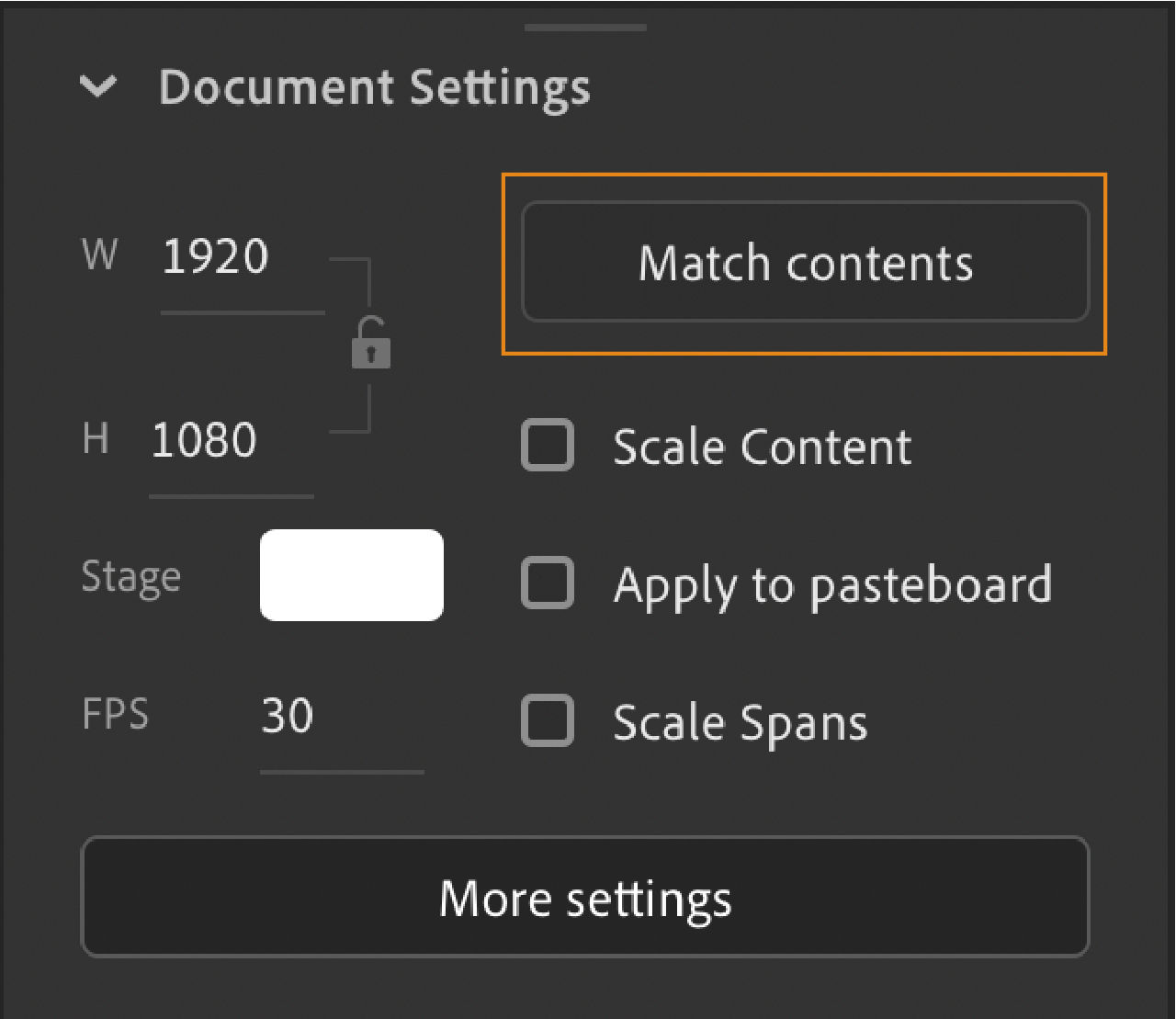Click the Scale Spans label text
The height and width of the screenshot is (1019, 1176).
[740, 722]
